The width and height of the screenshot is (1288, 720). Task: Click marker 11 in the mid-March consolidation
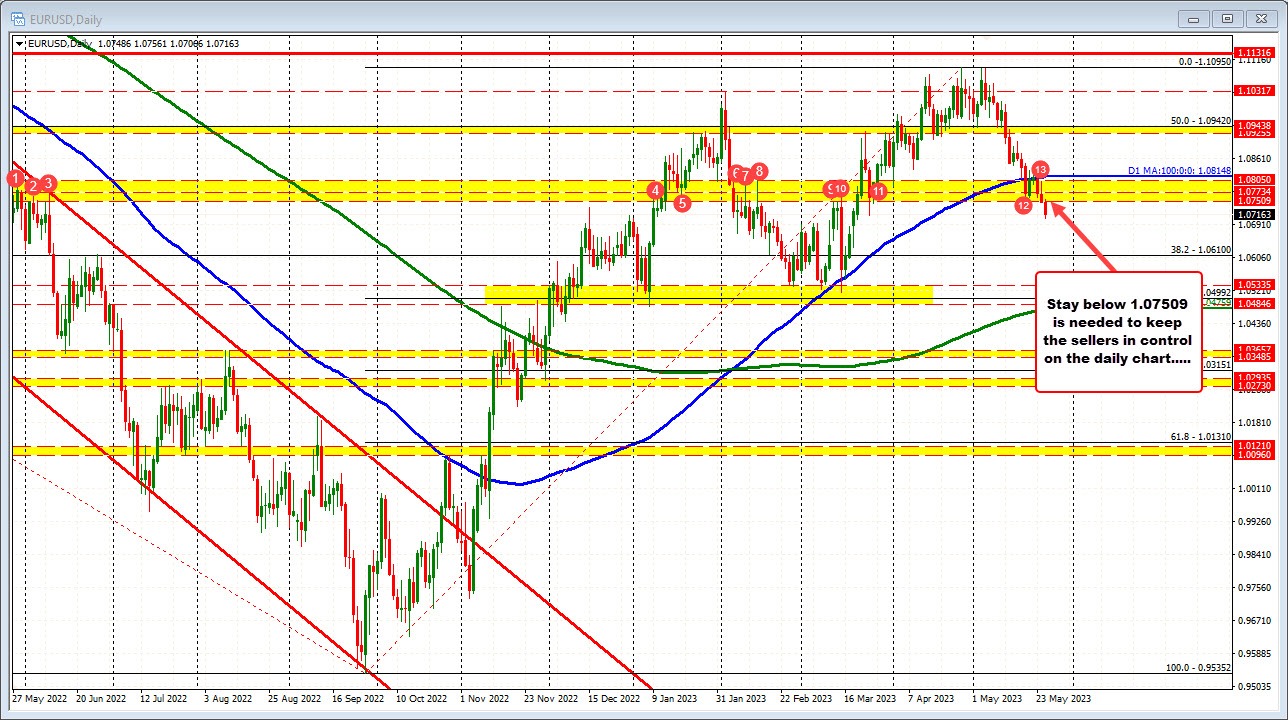878,191
